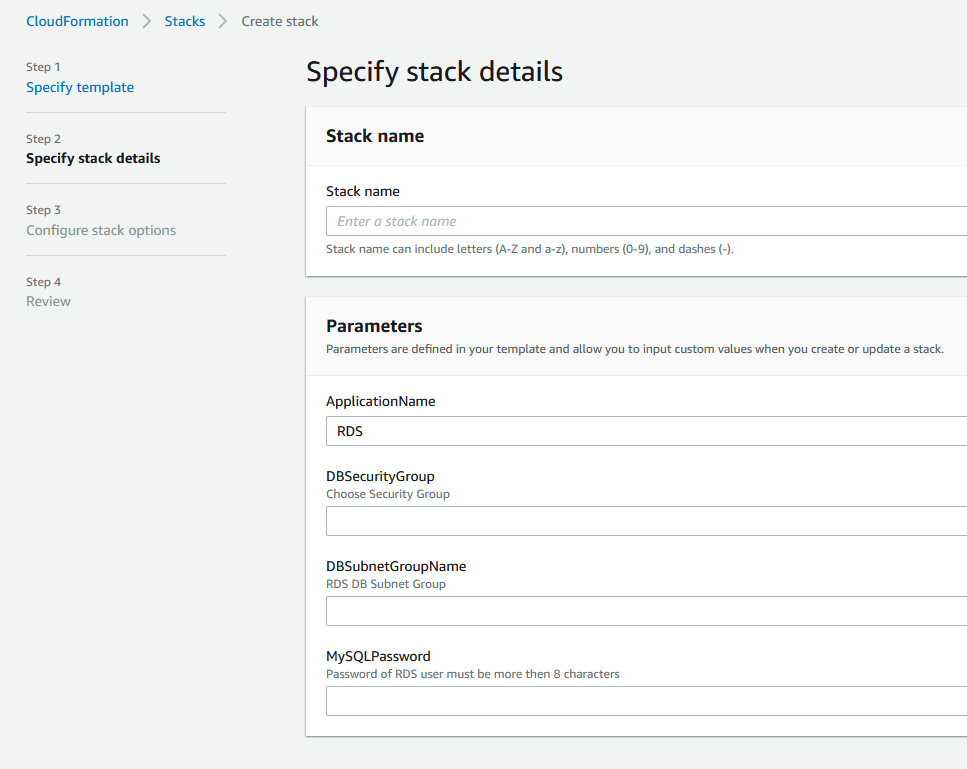This screenshot has height=769, width=967.
Task: Click the Parameters section heading
Action: 374,326
